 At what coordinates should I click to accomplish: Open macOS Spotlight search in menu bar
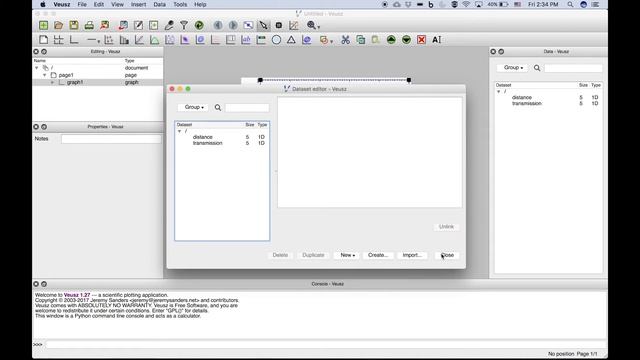[570, 4]
